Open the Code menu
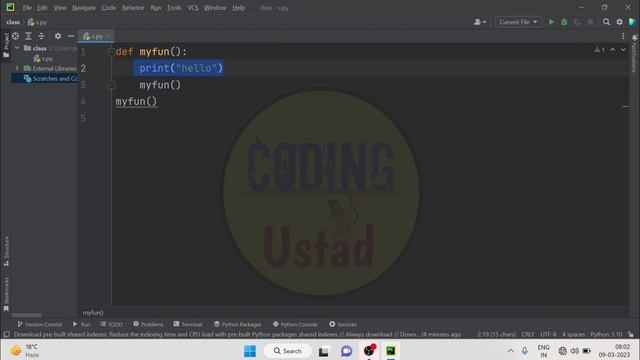The width and height of the screenshot is (640, 360). point(109,8)
